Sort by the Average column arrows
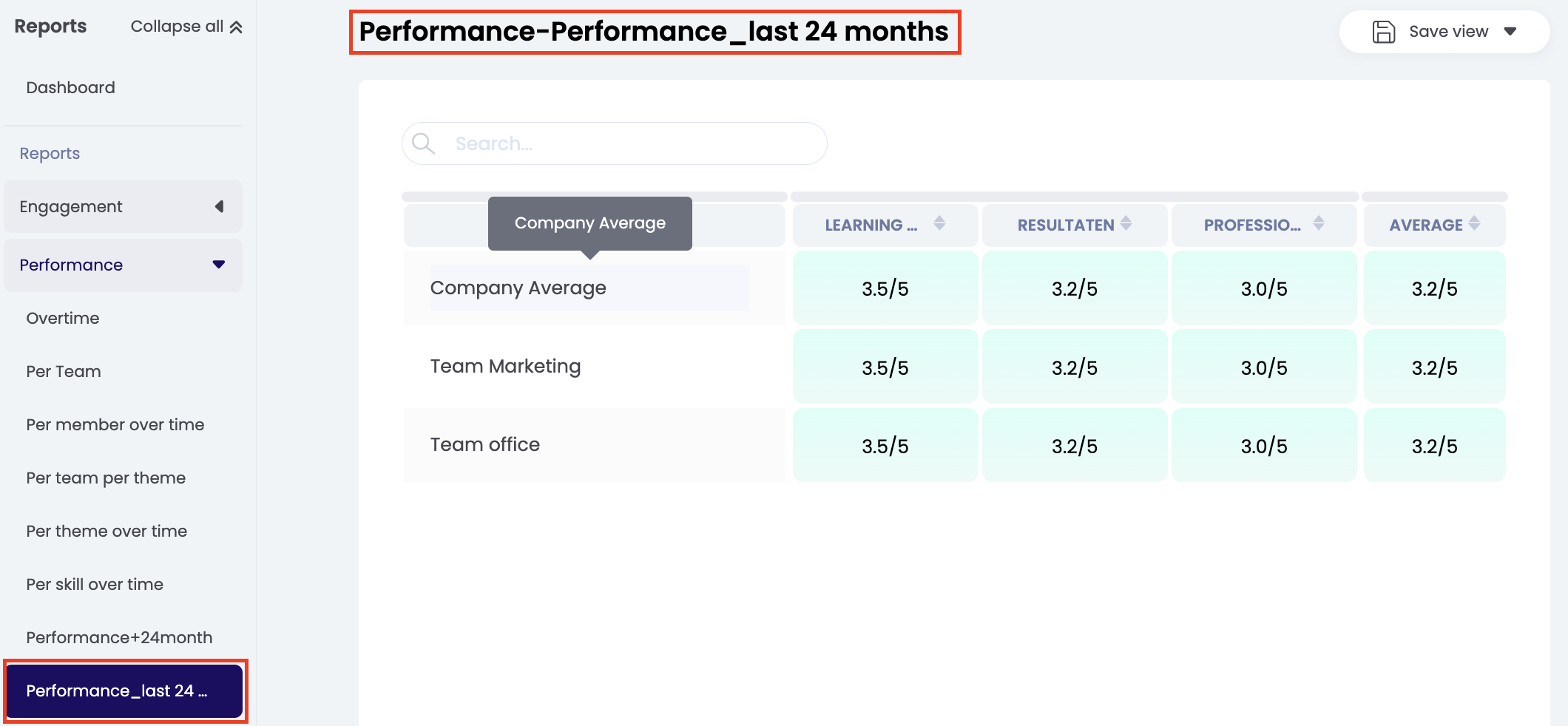Screen dimensions: 1568x726 click(1474, 223)
